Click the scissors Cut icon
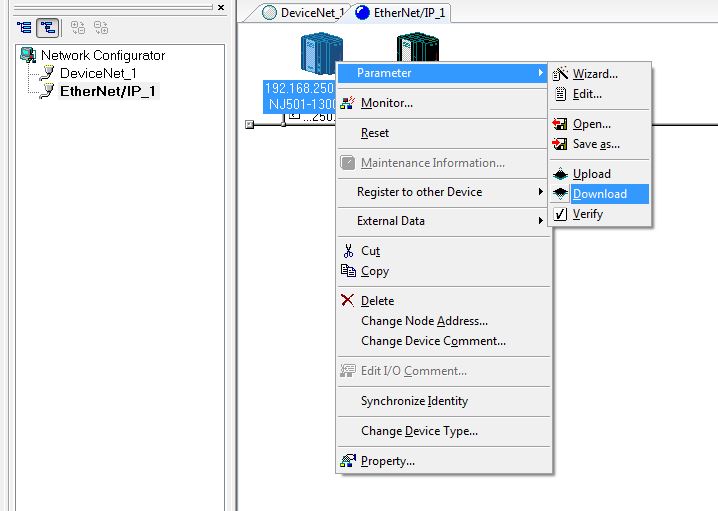Image resolution: width=718 pixels, height=511 pixels. click(348, 251)
